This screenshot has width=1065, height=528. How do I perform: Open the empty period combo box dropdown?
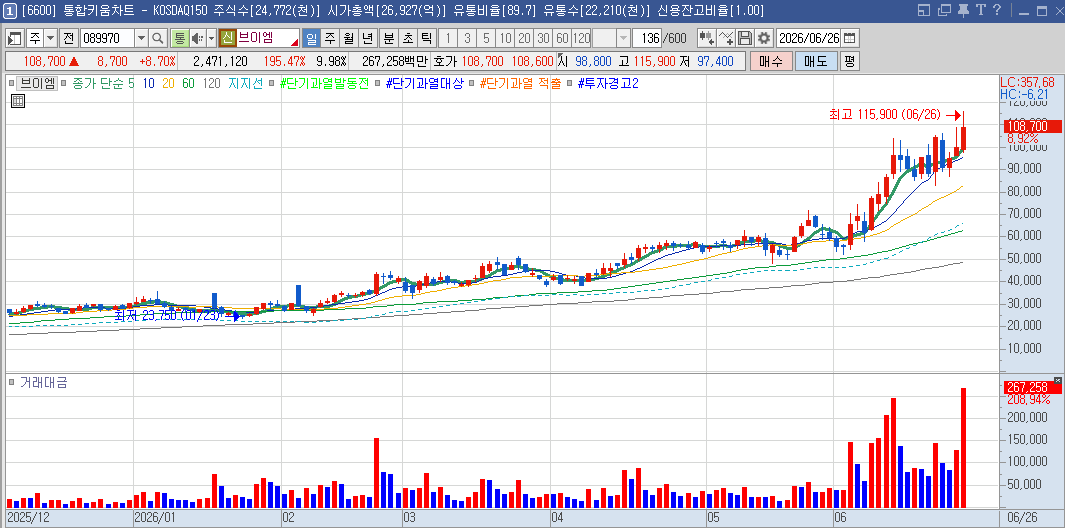point(623,38)
